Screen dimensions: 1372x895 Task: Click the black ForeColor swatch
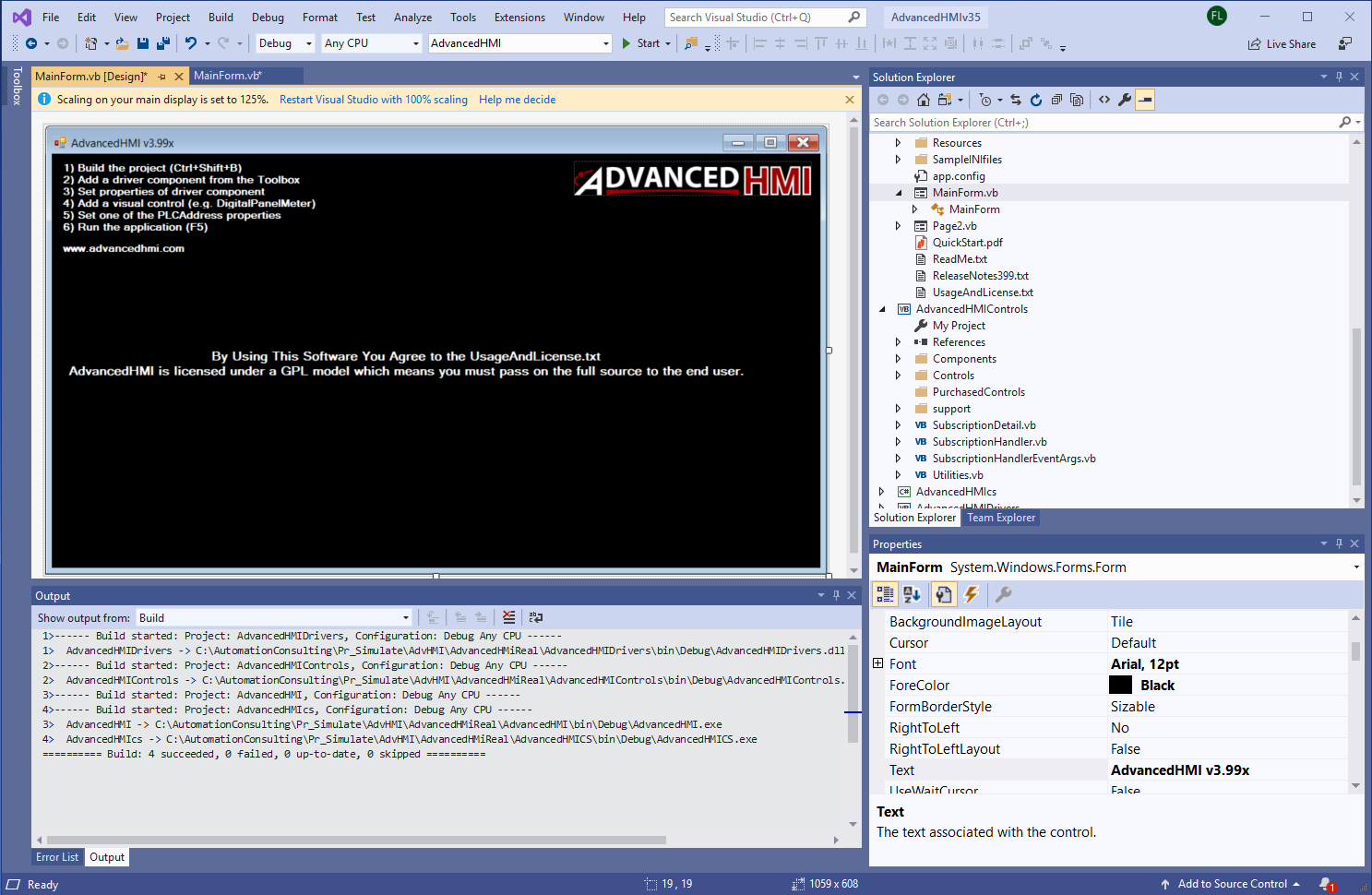click(1122, 685)
